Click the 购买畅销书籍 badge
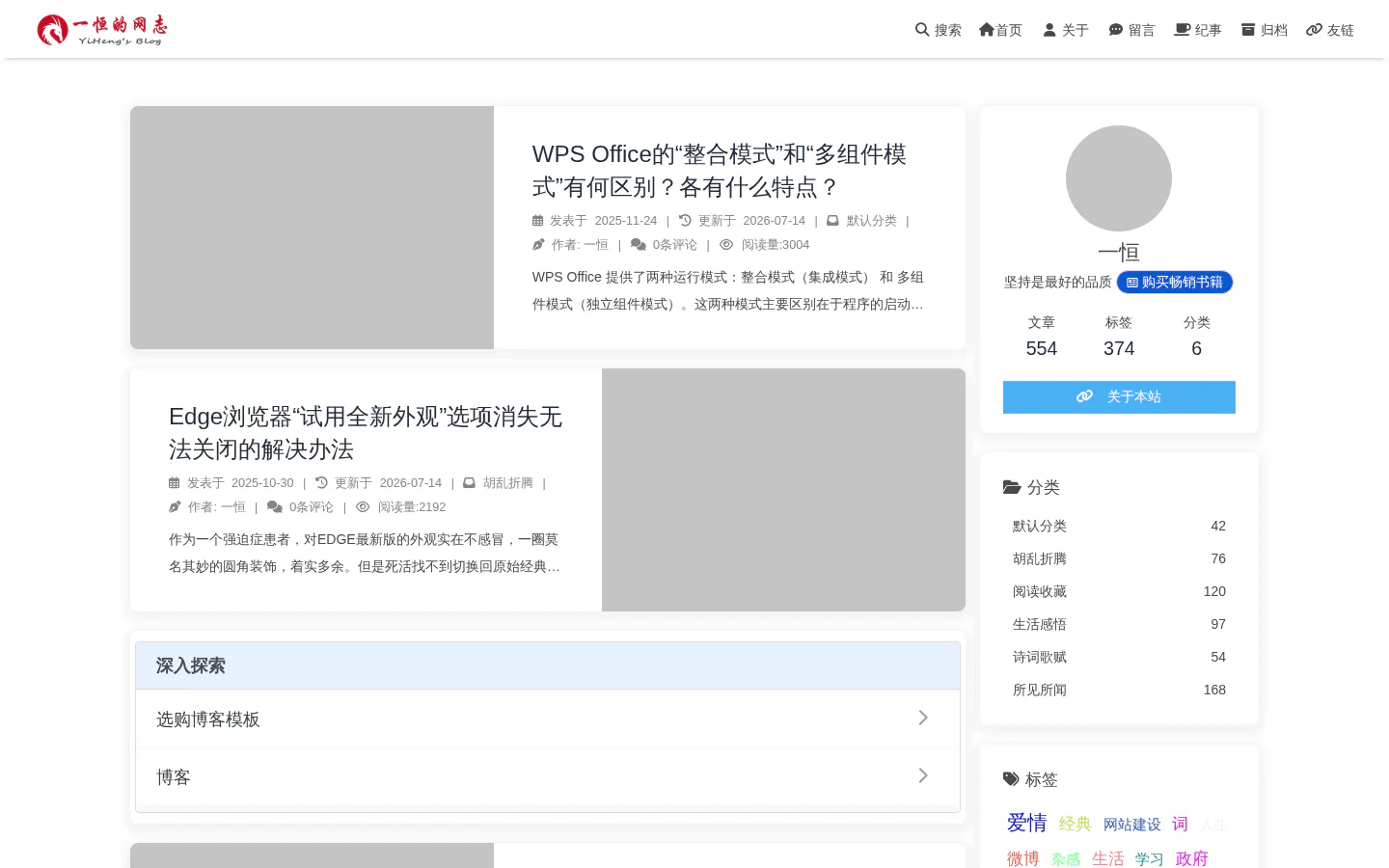The width and height of the screenshot is (1389, 868). click(1175, 283)
